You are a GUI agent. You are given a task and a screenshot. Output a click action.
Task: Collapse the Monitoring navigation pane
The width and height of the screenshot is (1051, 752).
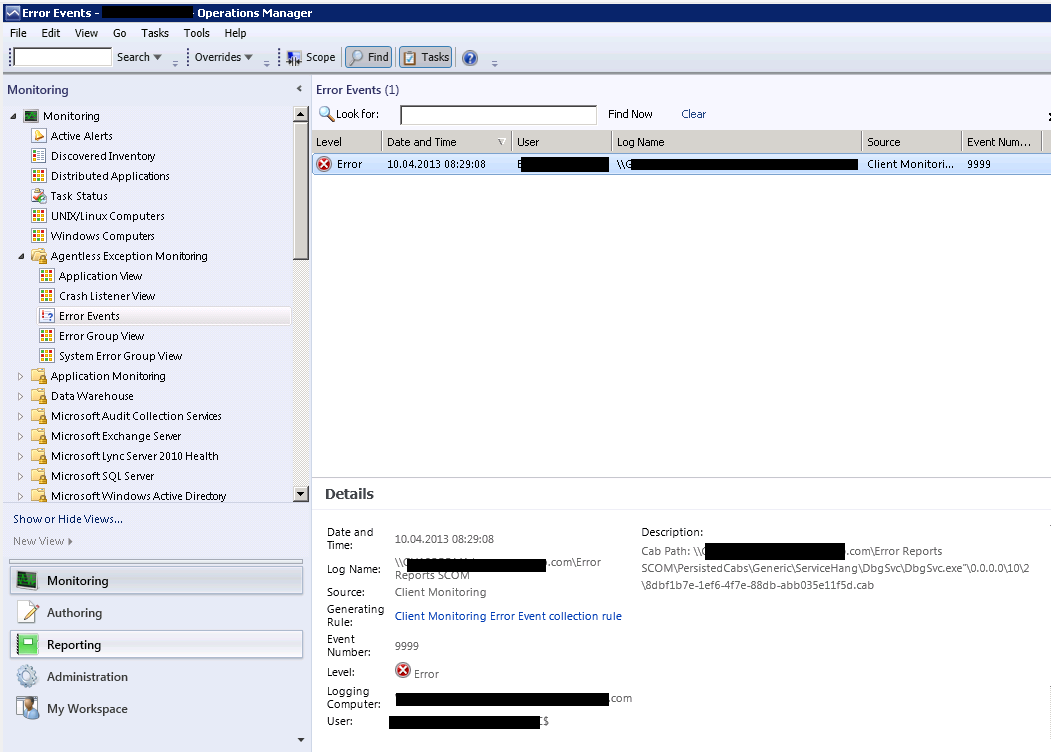click(x=298, y=89)
